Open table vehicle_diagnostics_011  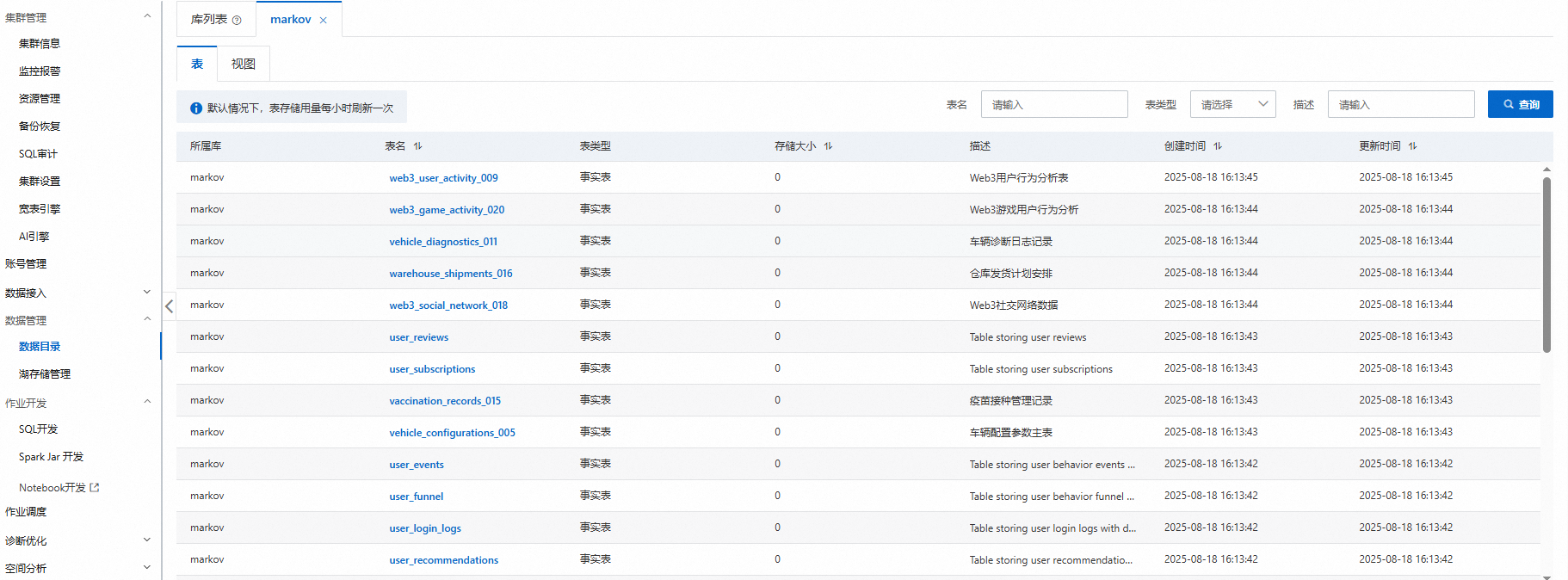443,242
